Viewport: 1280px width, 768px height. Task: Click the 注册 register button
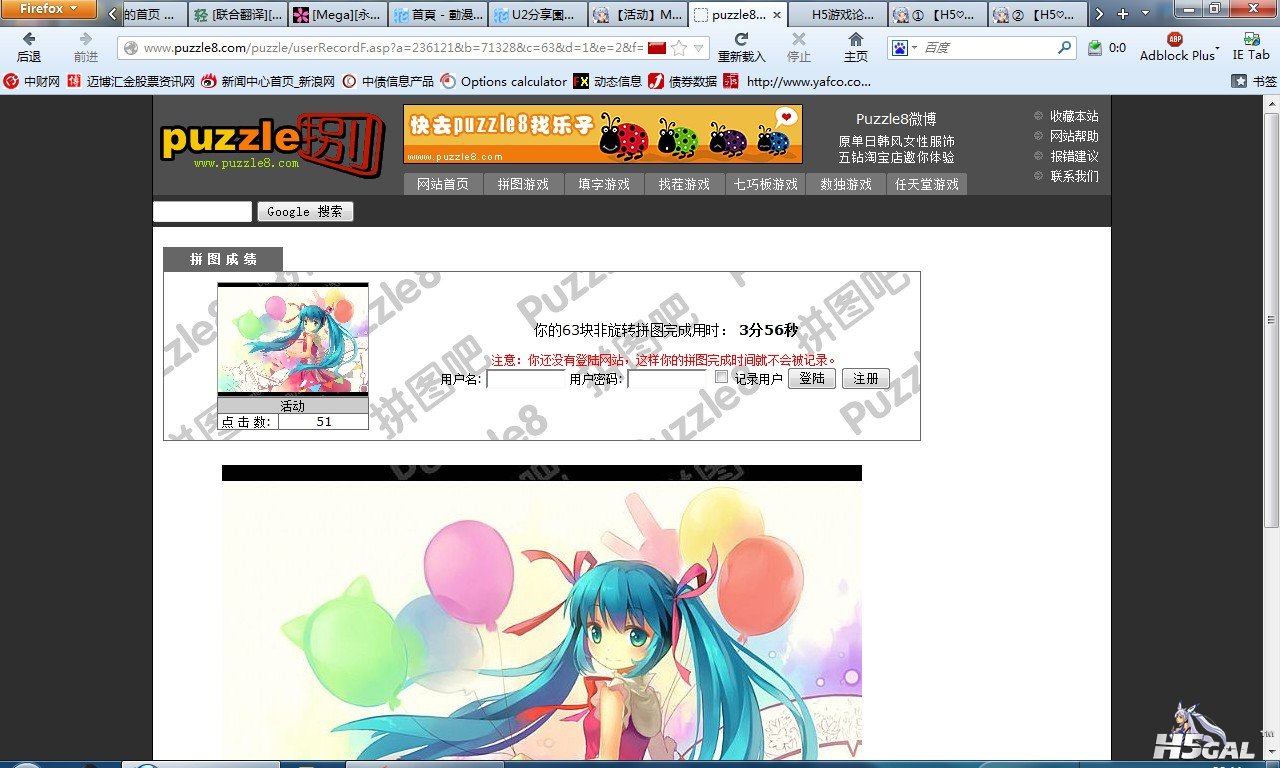(x=866, y=379)
